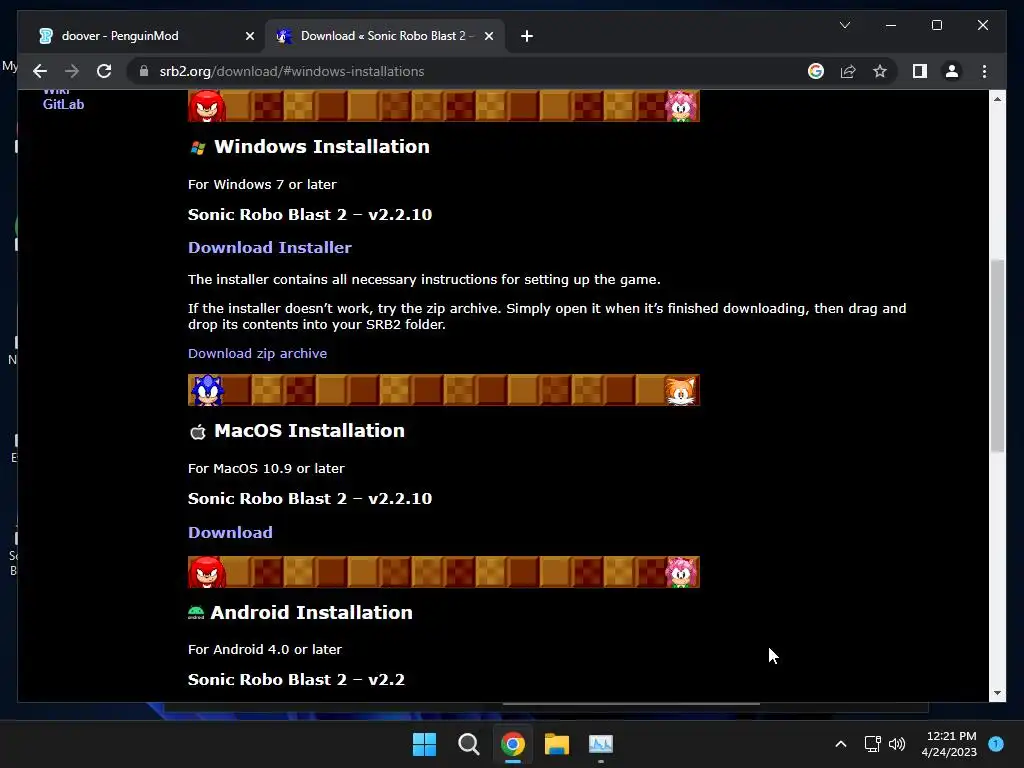Click the Amy face above Android section
Screen dimensions: 1024x768
681,572
